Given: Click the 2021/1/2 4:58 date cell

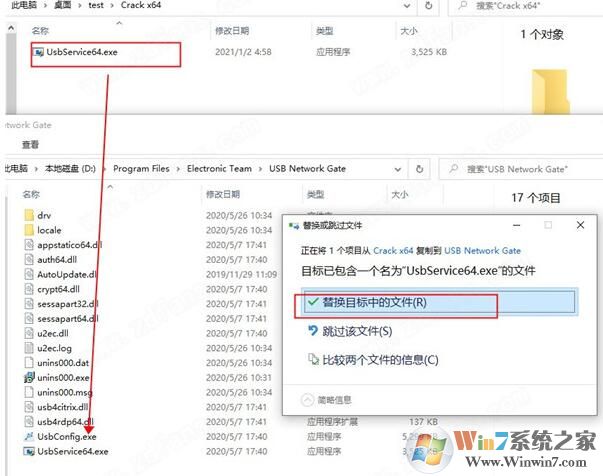Looking at the screenshot, I should pyautogui.click(x=243, y=52).
